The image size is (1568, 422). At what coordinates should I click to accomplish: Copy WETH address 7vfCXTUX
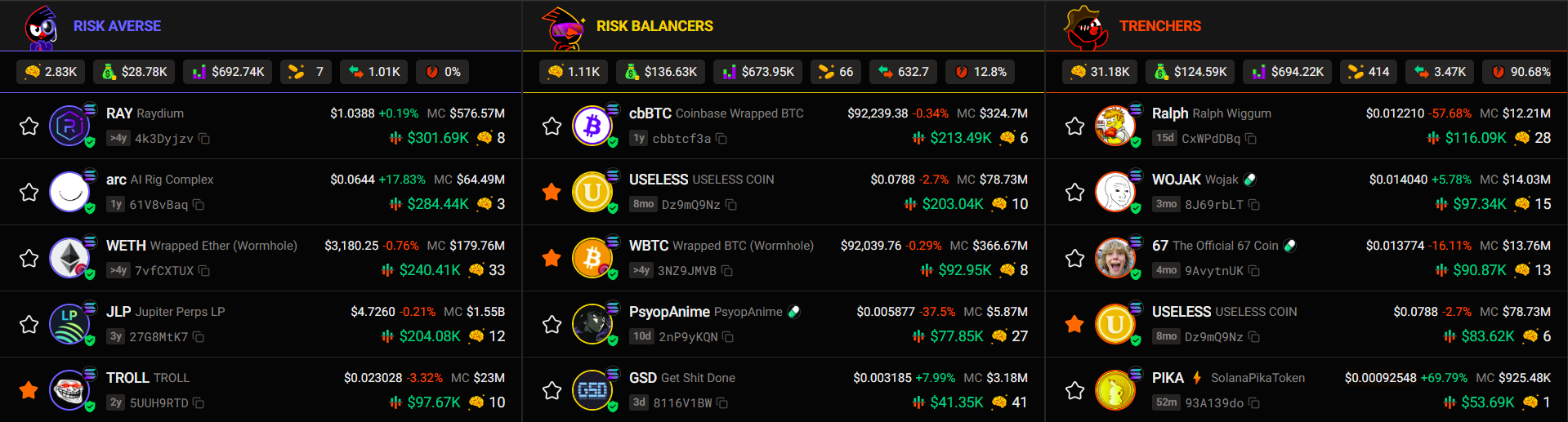(x=204, y=271)
